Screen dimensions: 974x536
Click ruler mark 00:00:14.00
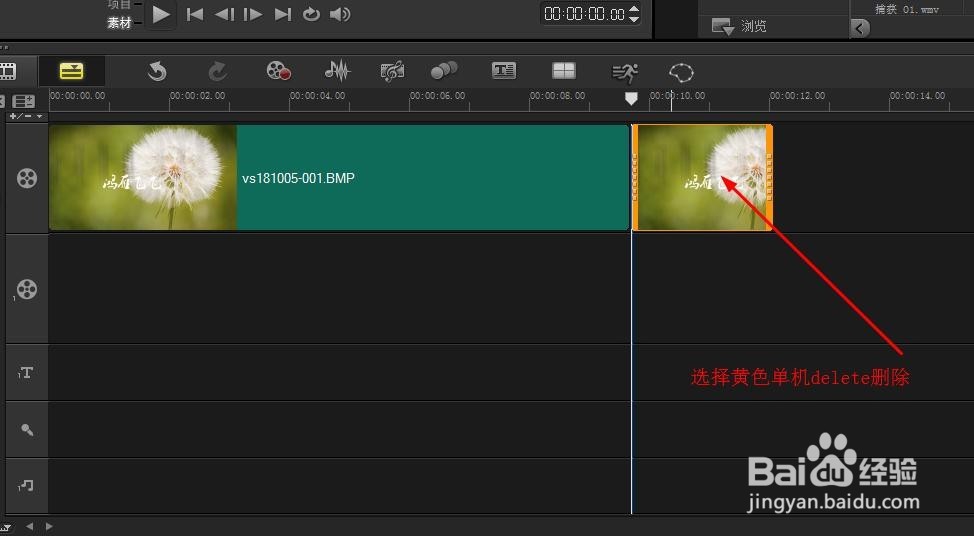coord(917,96)
